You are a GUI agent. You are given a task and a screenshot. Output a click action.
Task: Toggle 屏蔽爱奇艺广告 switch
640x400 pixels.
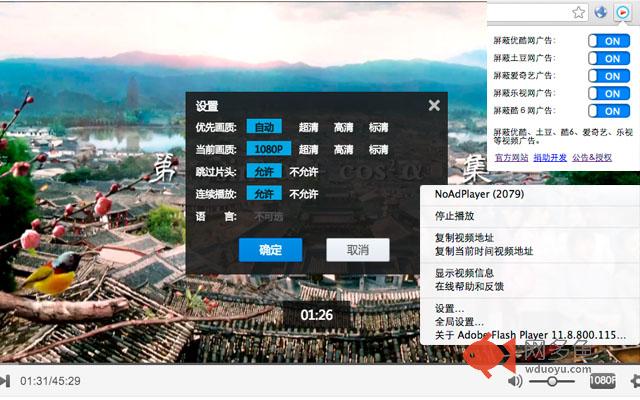pyautogui.click(x=609, y=76)
